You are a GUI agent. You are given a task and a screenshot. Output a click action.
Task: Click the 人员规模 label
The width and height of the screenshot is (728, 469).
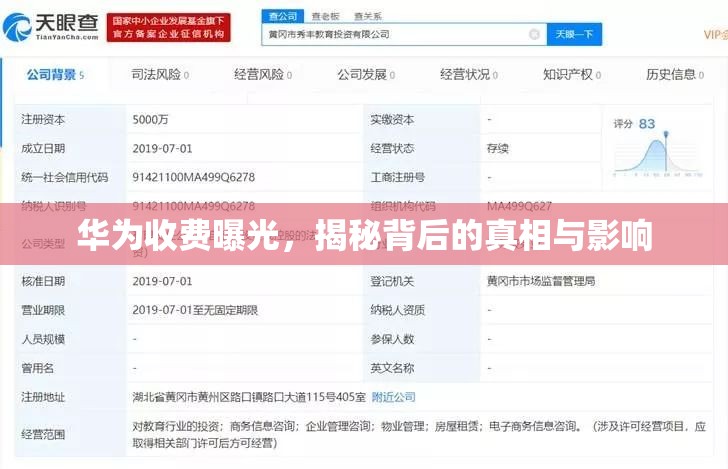43,339
